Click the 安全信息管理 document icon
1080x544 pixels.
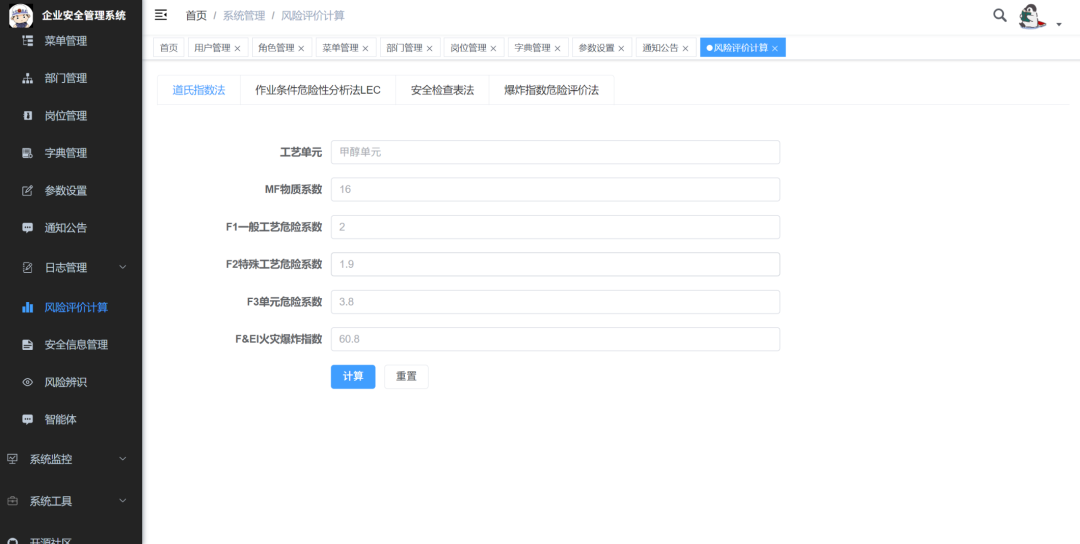pos(28,344)
